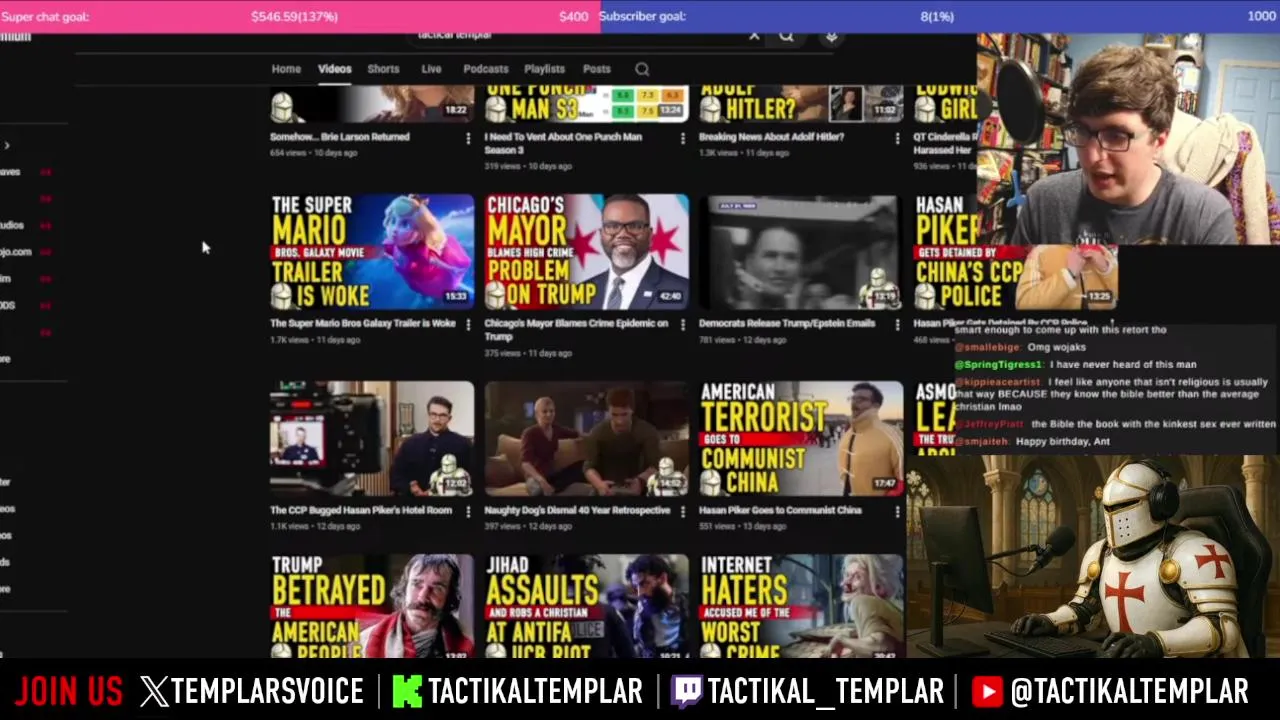Play the Jihad Assaults at Antifa Riot thumbnail

586,606
